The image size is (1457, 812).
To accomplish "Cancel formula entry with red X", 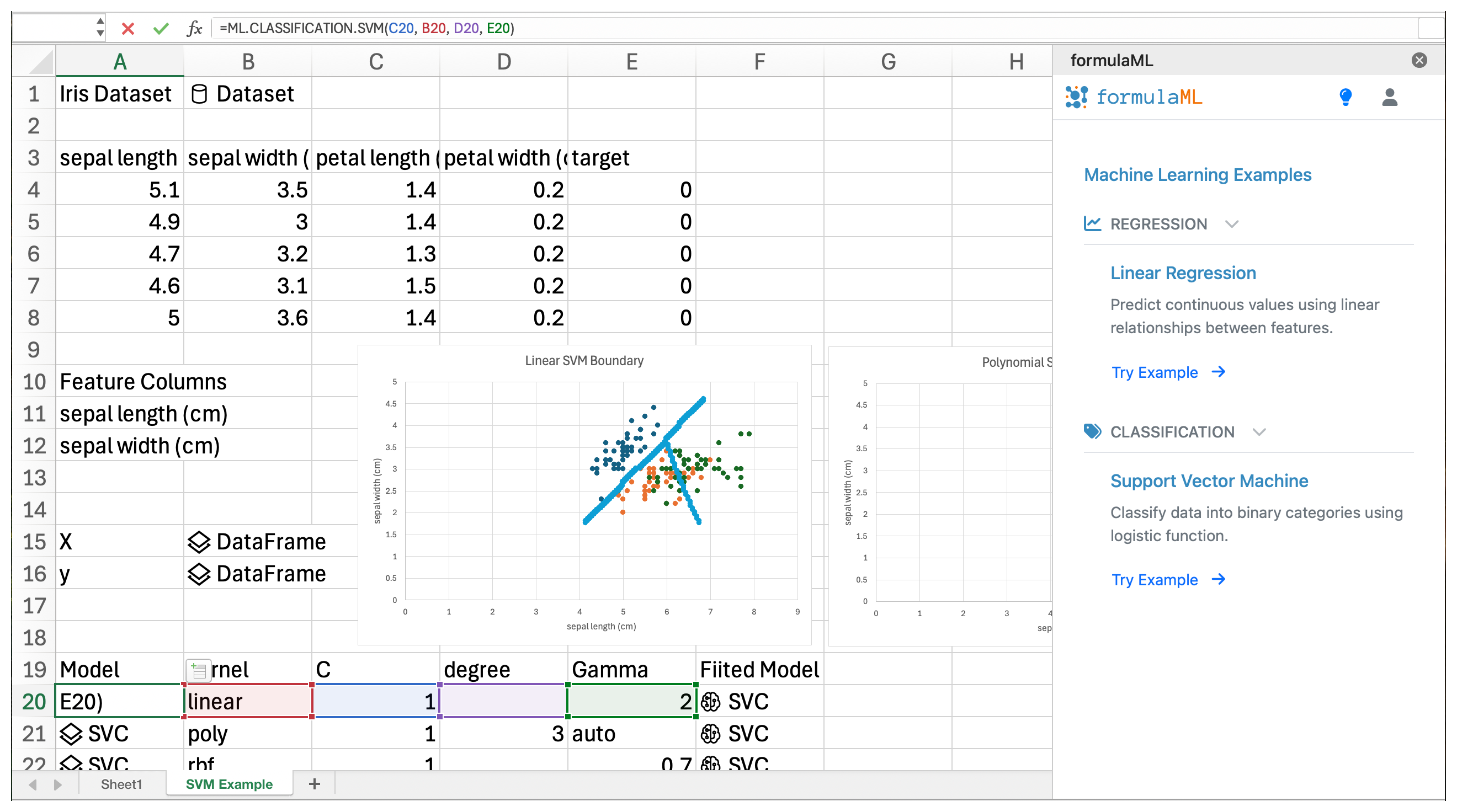I will (128, 28).
